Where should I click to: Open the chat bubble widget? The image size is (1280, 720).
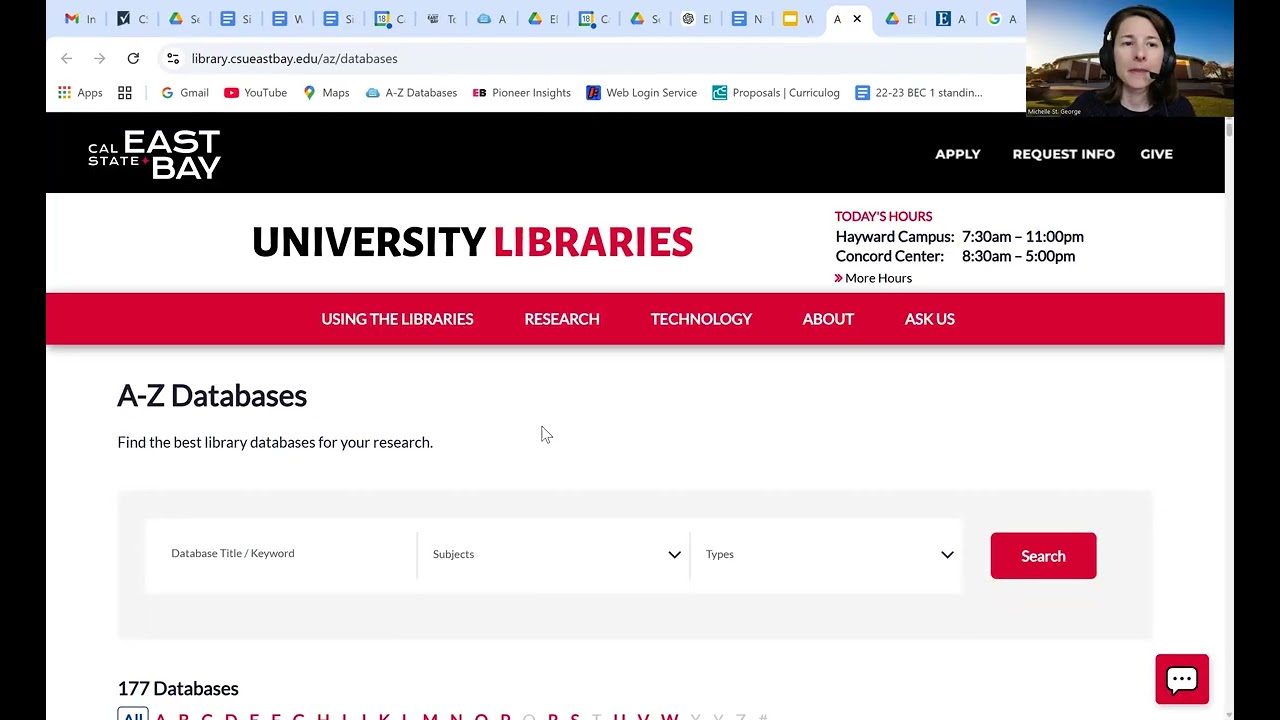pos(1182,680)
